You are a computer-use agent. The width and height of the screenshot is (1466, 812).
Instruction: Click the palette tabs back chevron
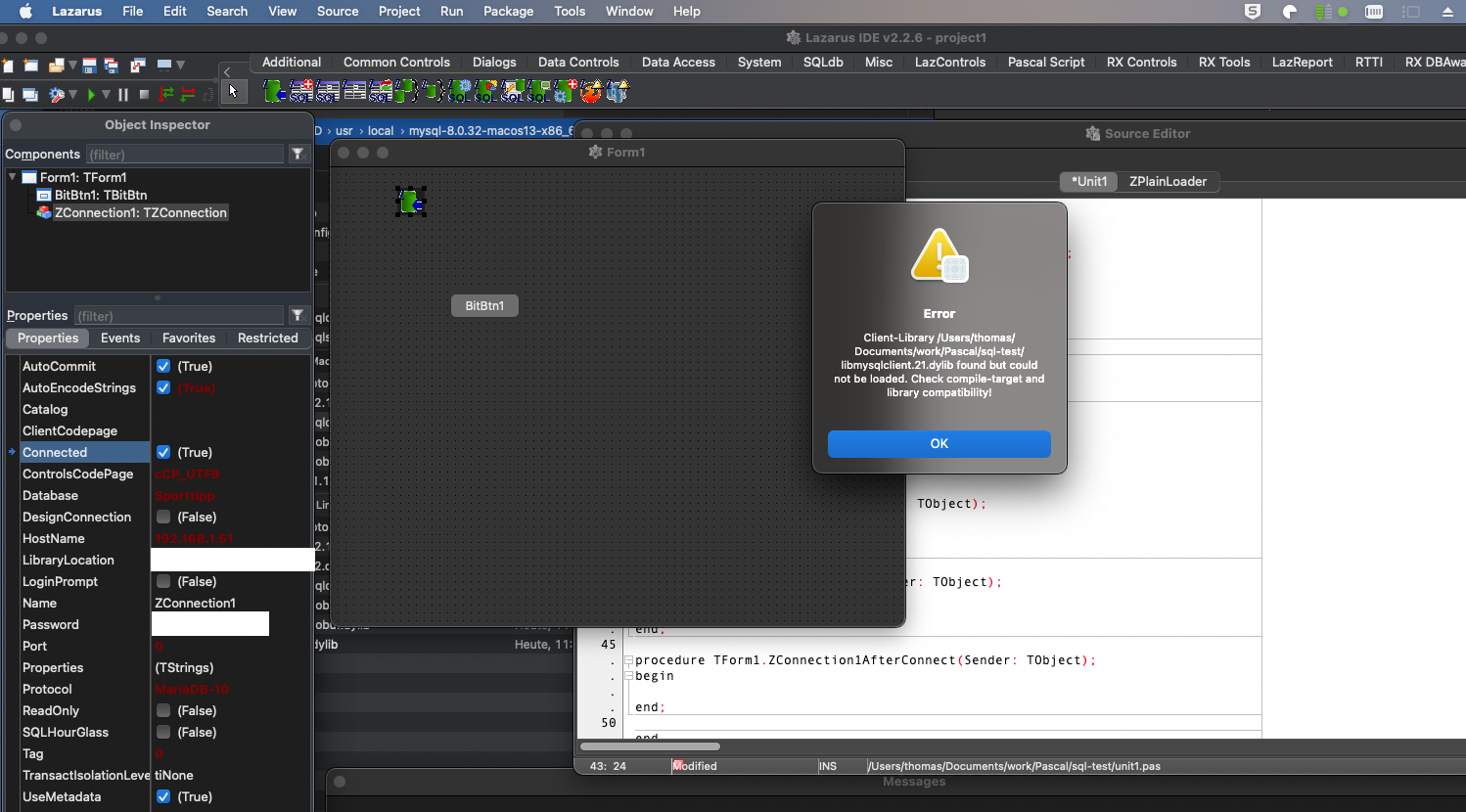[227, 71]
